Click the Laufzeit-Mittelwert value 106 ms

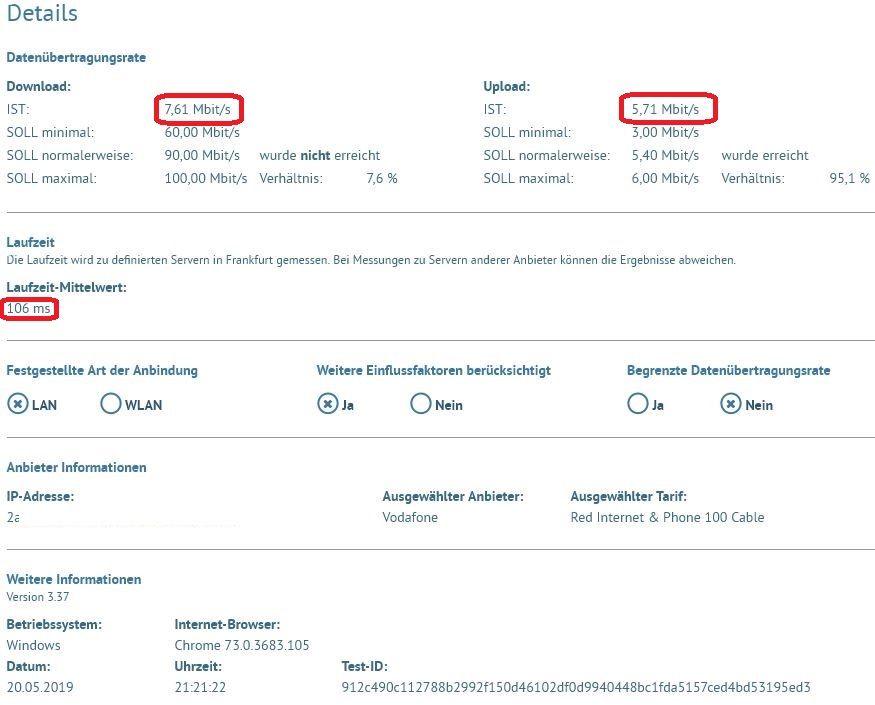pyautogui.click(x=26, y=309)
